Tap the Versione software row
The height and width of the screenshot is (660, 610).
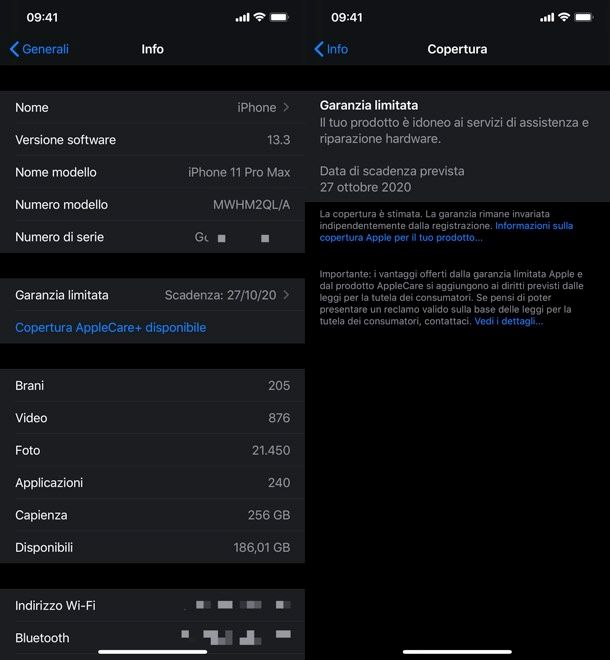(x=152, y=140)
